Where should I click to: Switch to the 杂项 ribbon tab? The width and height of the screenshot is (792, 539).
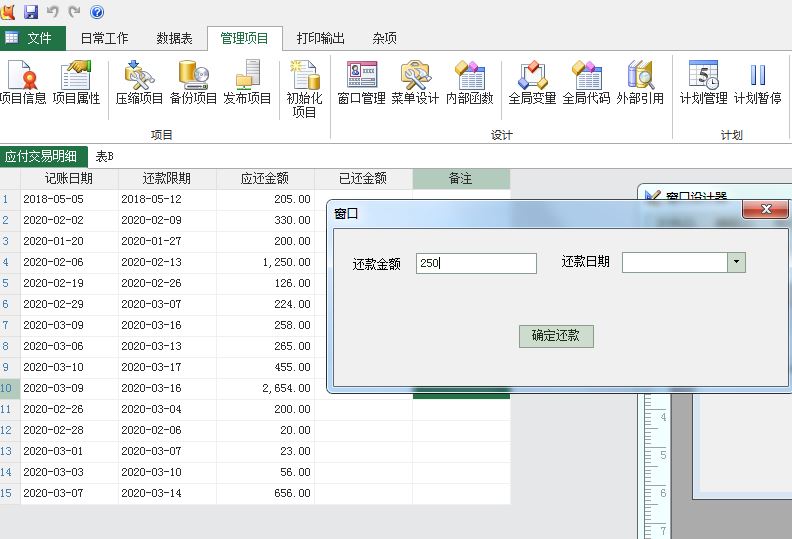pyautogui.click(x=384, y=38)
